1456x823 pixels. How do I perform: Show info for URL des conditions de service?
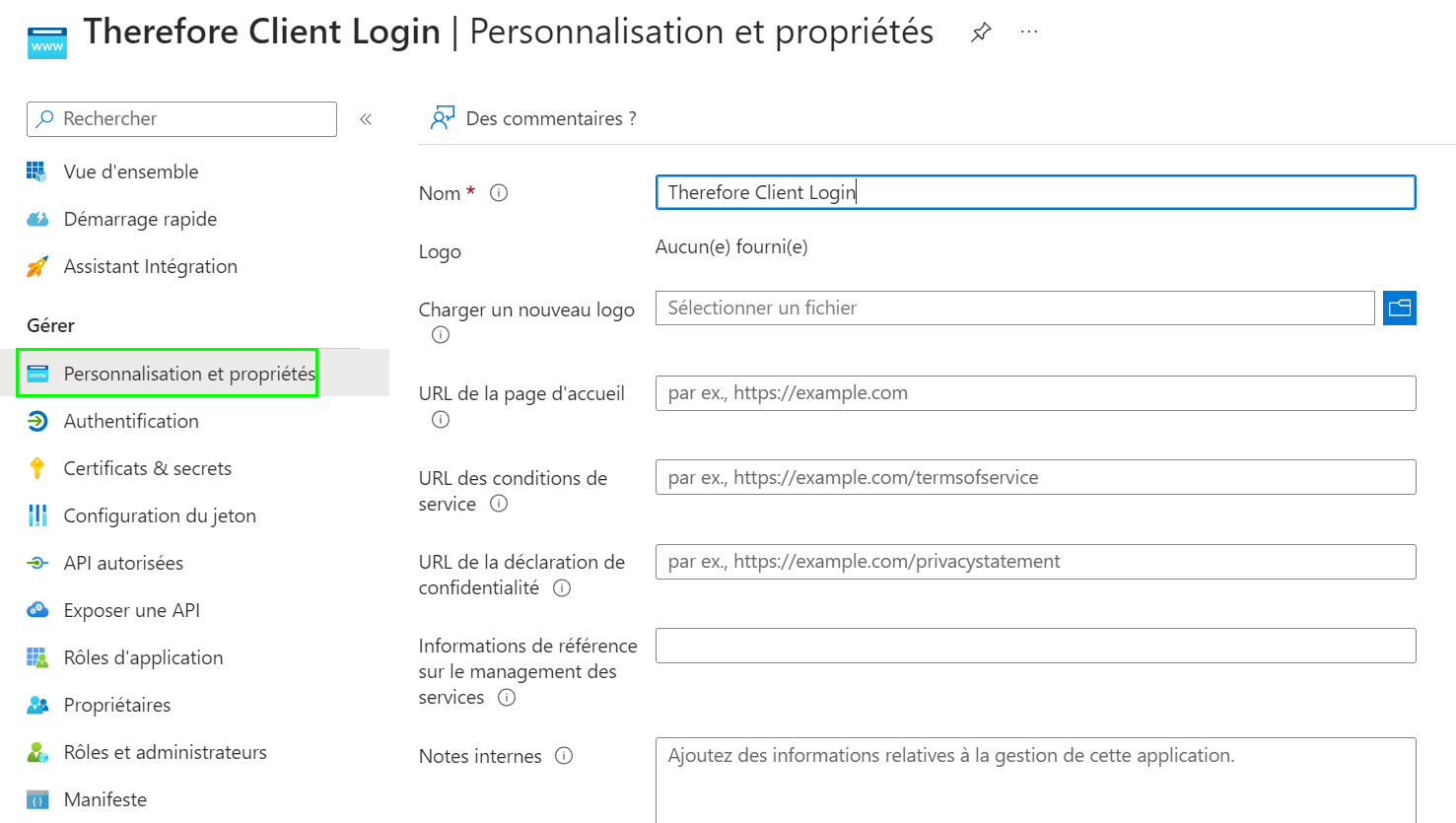[x=499, y=504]
